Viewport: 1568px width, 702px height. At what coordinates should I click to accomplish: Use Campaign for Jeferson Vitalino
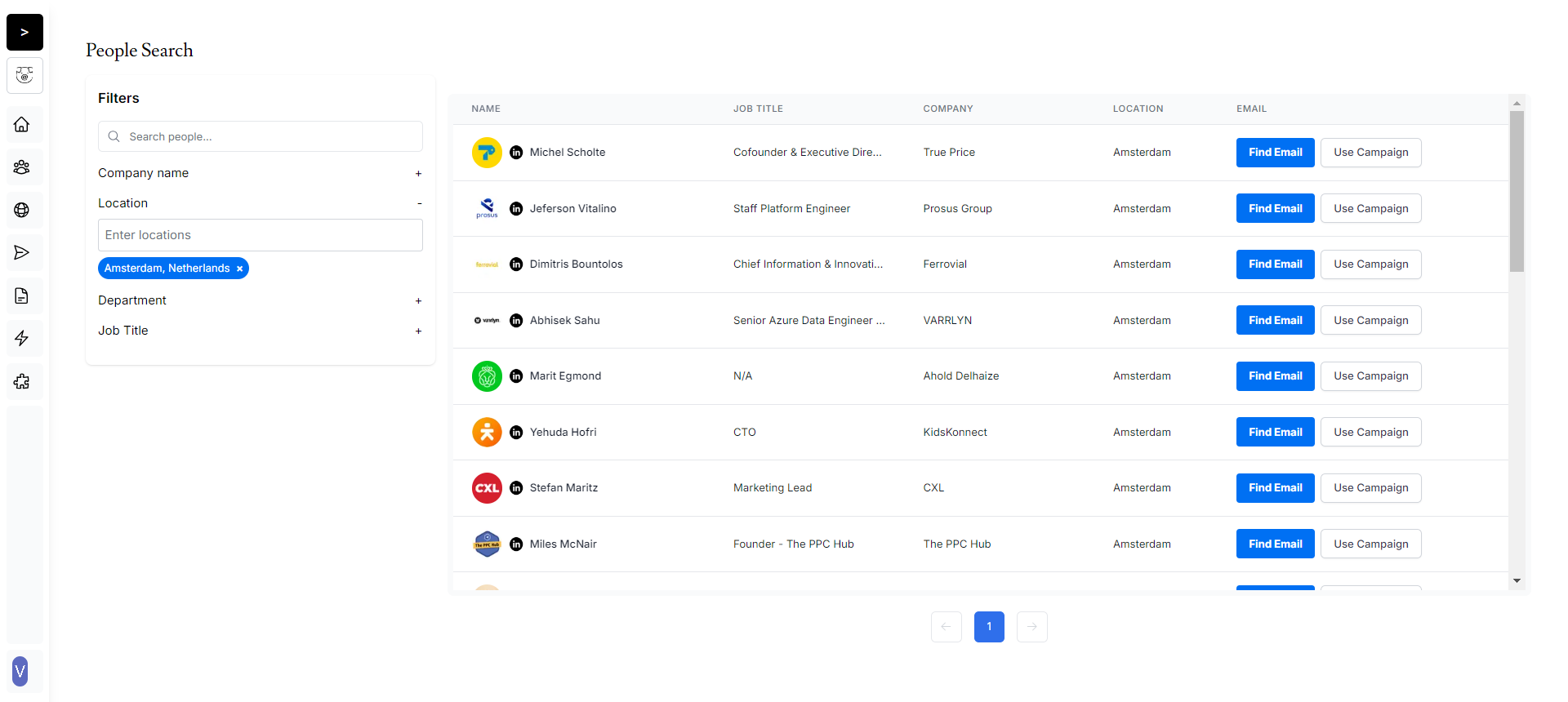pyautogui.click(x=1370, y=208)
